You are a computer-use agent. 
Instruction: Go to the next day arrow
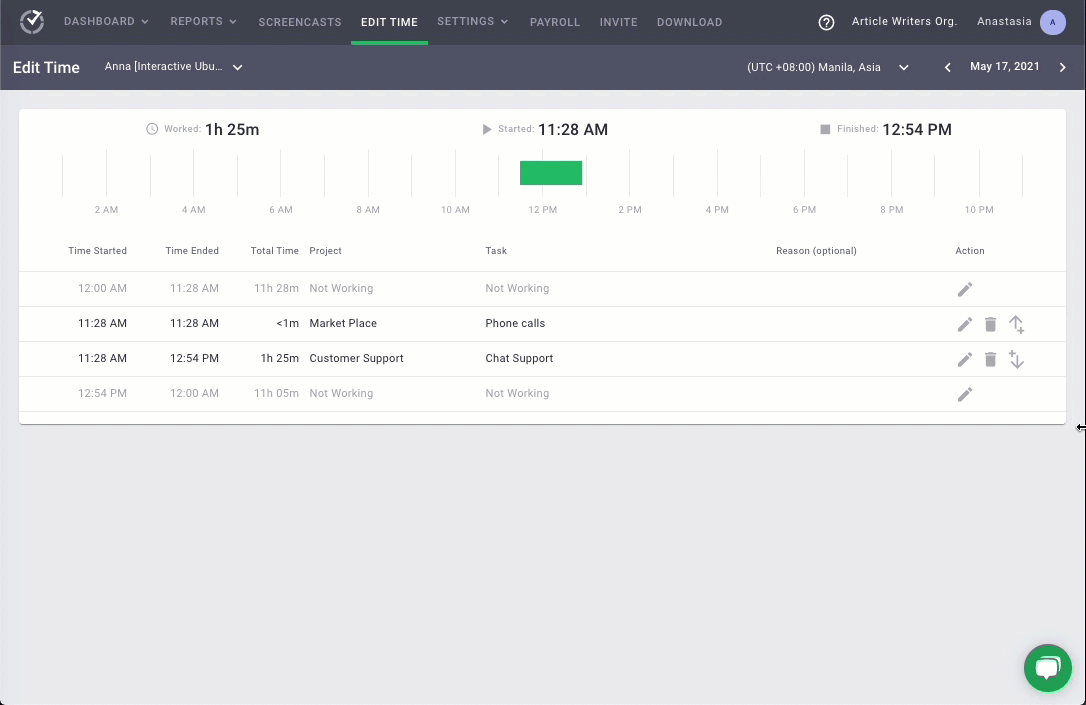tap(1062, 67)
